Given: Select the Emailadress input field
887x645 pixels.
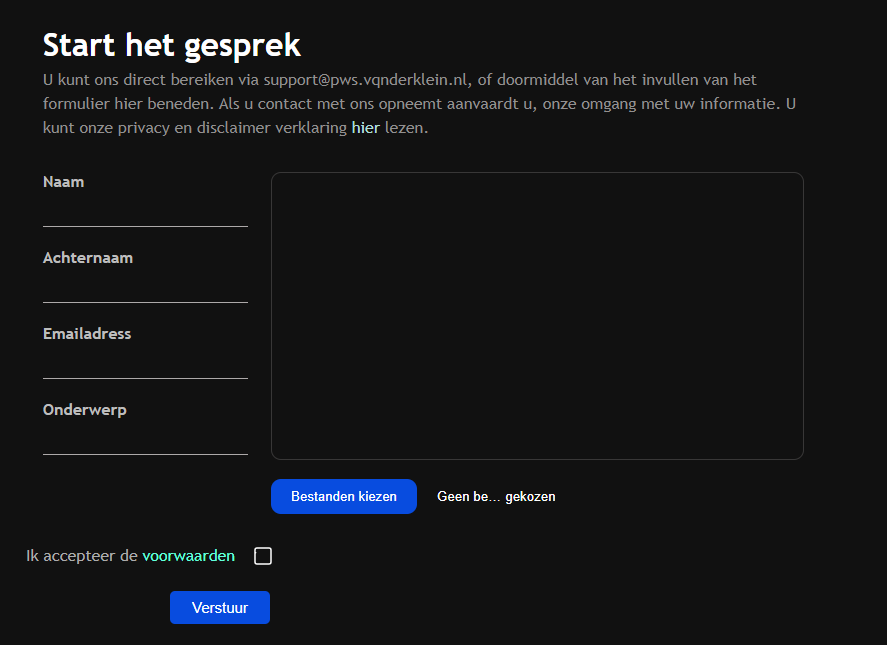Looking at the screenshot, I should pyautogui.click(x=145, y=363).
